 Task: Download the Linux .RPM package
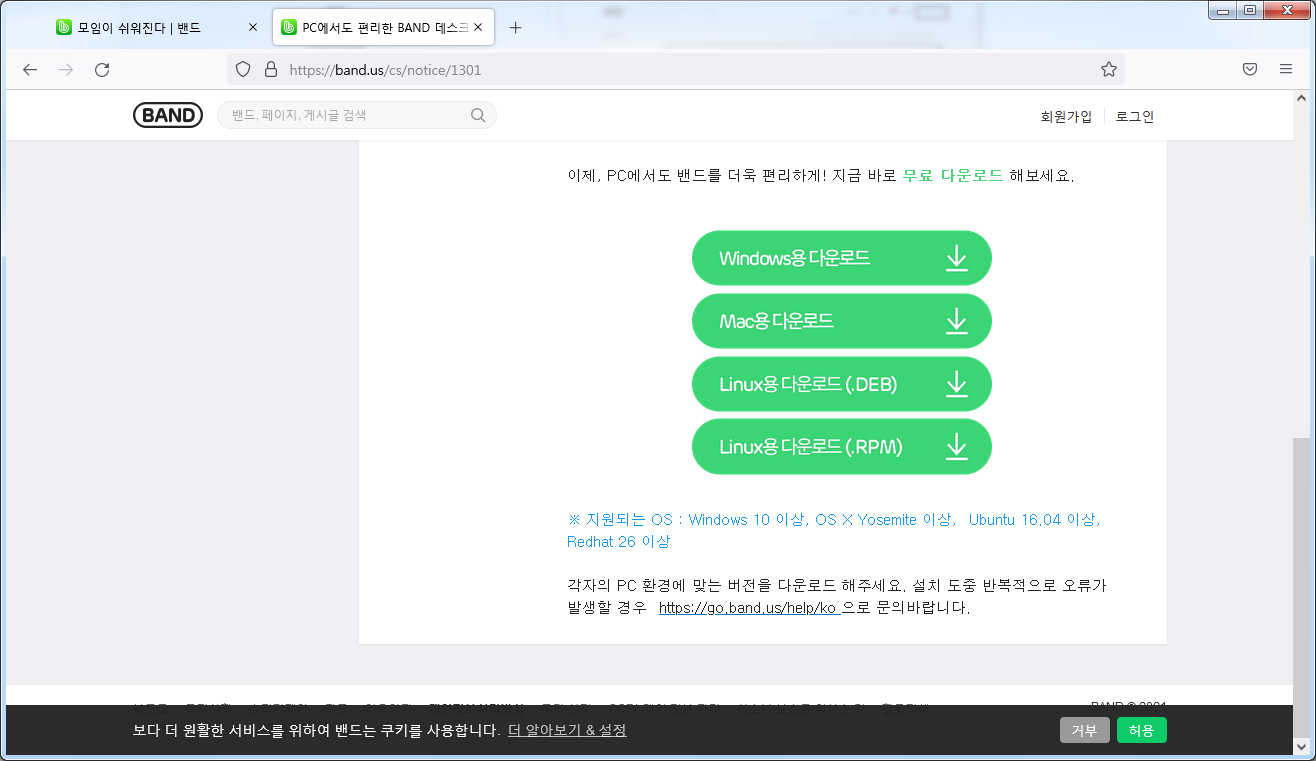pyautogui.click(x=842, y=446)
